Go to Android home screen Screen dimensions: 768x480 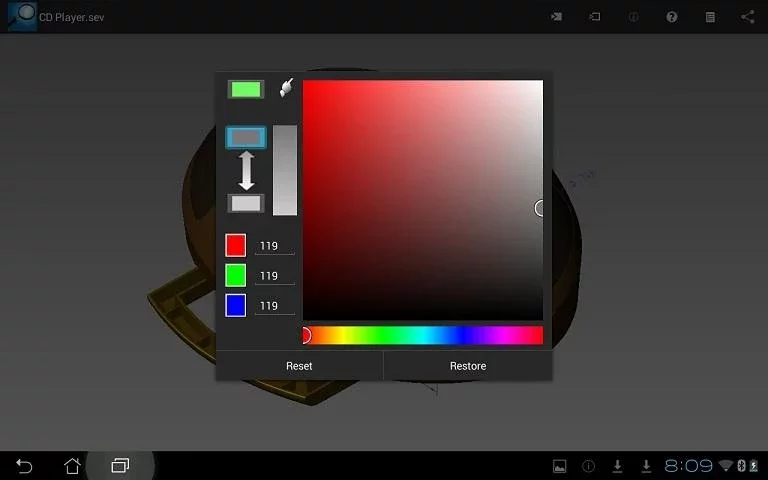click(x=72, y=465)
